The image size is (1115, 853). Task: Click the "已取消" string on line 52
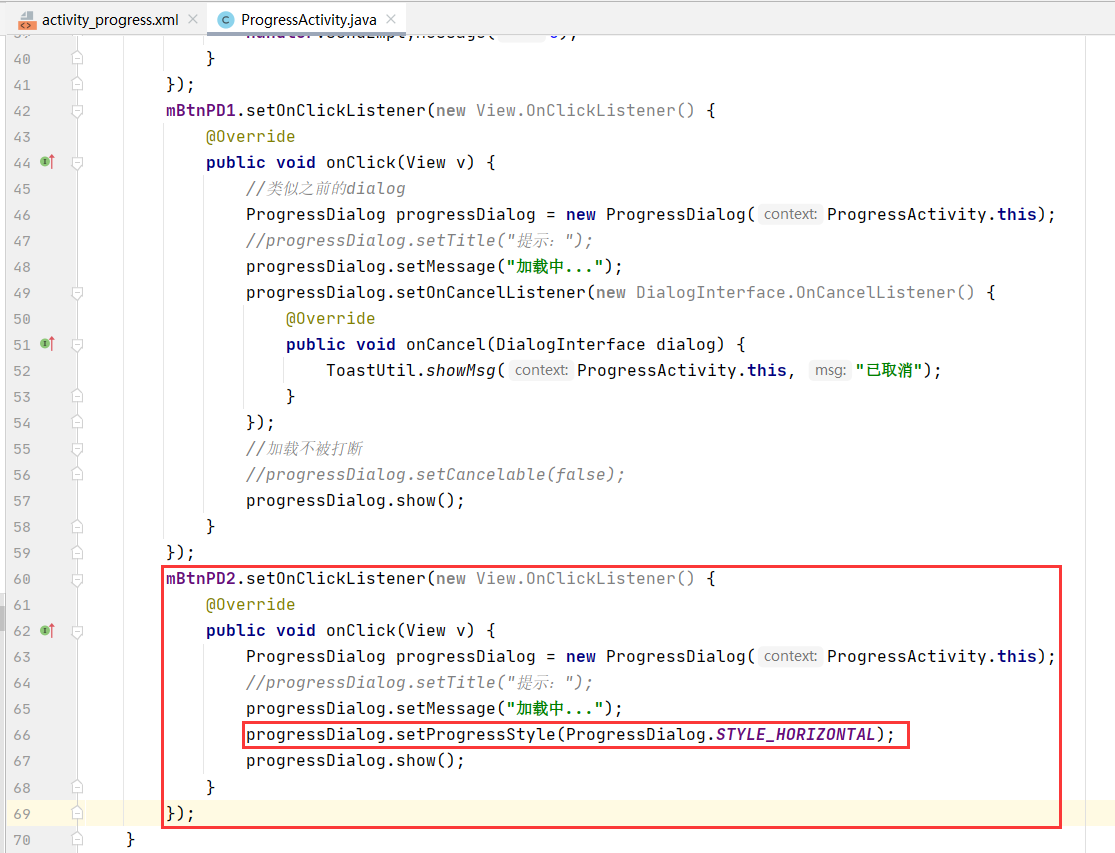pyautogui.click(x=889, y=370)
